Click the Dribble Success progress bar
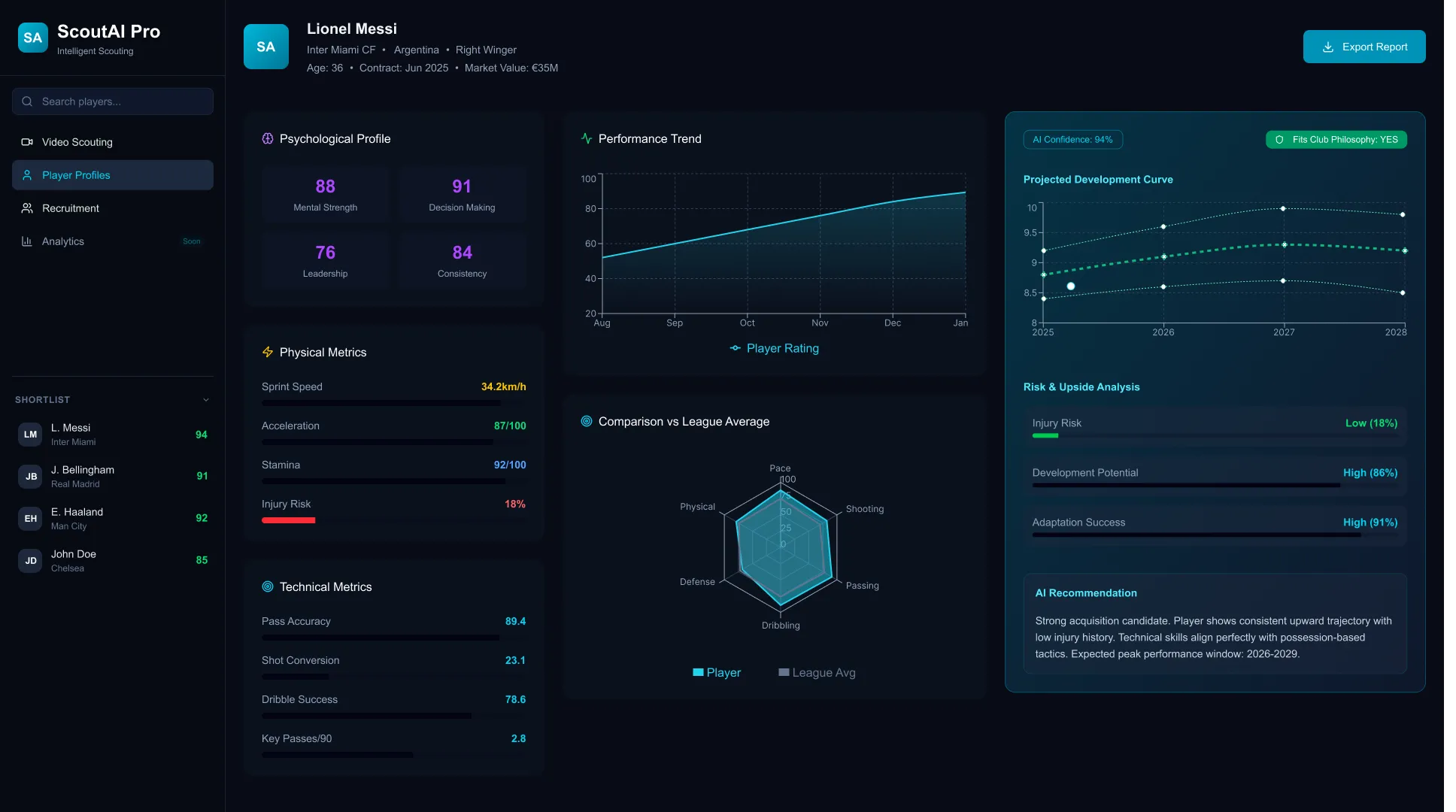This screenshot has height=812, width=1456. tap(394, 716)
